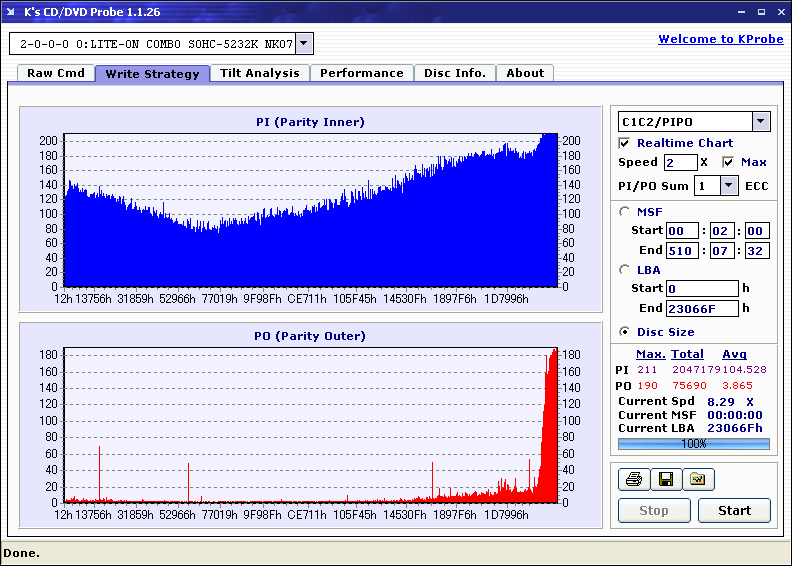Click the MSF End minutes field 510
Viewport: 792px width, 566px height.
[682, 251]
